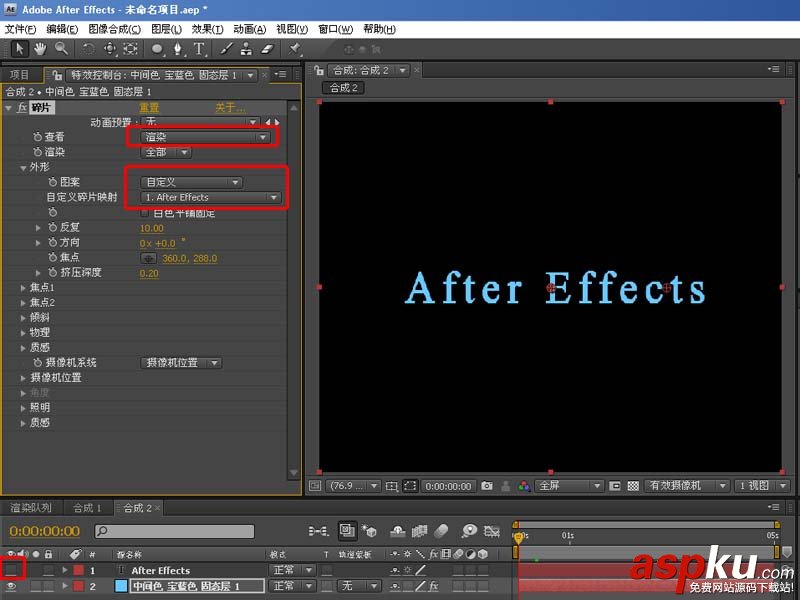The height and width of the screenshot is (600, 800).
Task: Select the Brush tool
Action: 226,49
